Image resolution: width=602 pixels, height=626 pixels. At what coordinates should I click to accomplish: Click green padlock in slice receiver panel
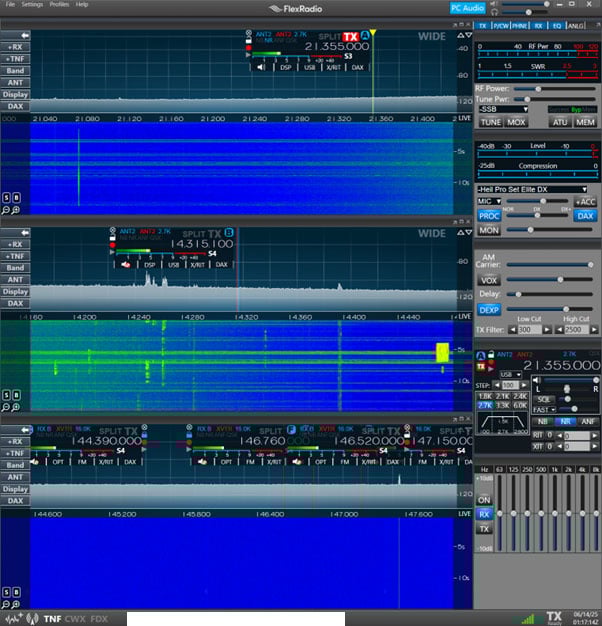491,354
